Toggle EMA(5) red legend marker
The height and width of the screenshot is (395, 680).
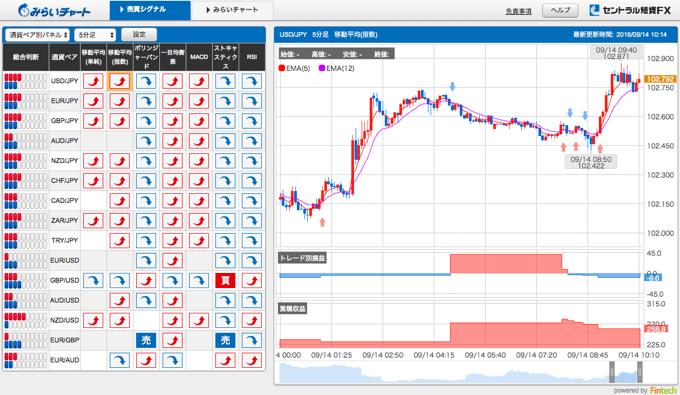282,68
